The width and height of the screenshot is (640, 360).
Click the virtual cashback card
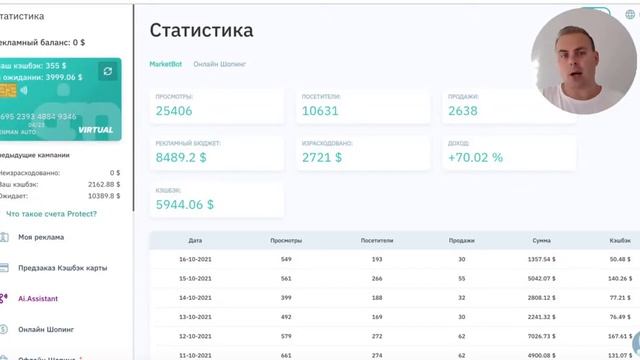pos(60,99)
